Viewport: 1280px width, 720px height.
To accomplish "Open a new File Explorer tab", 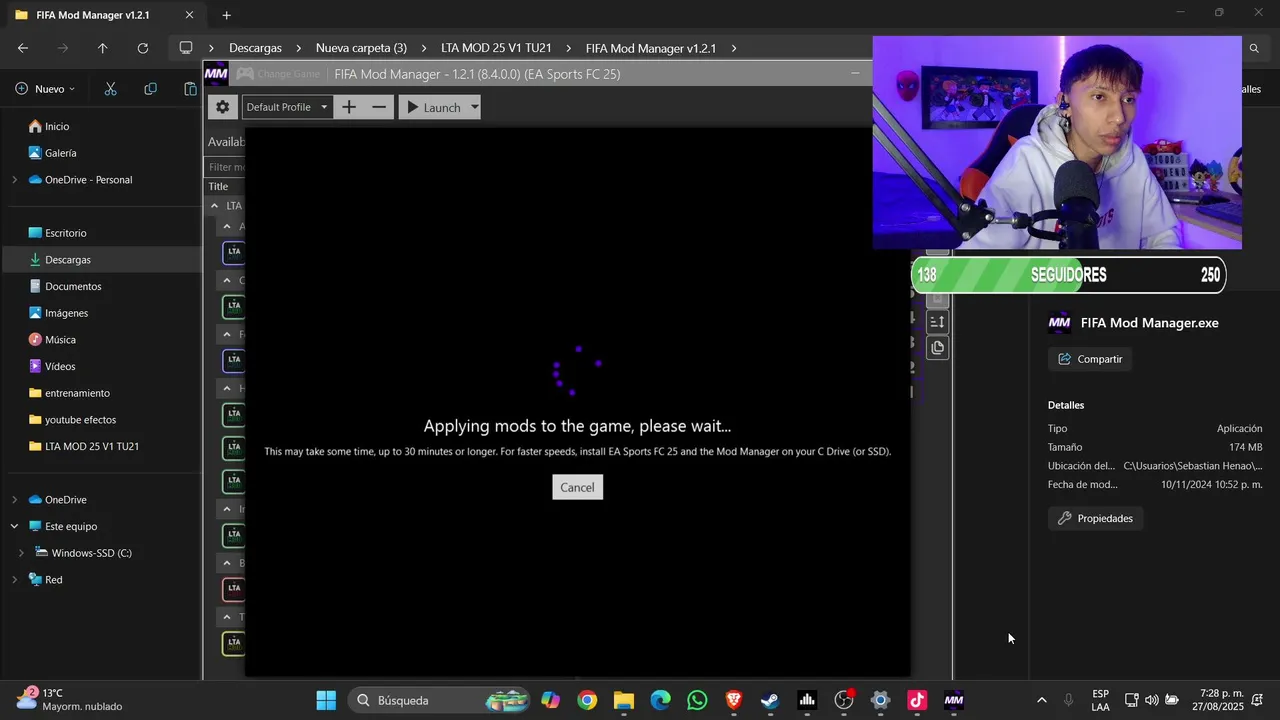I will 226,15.
